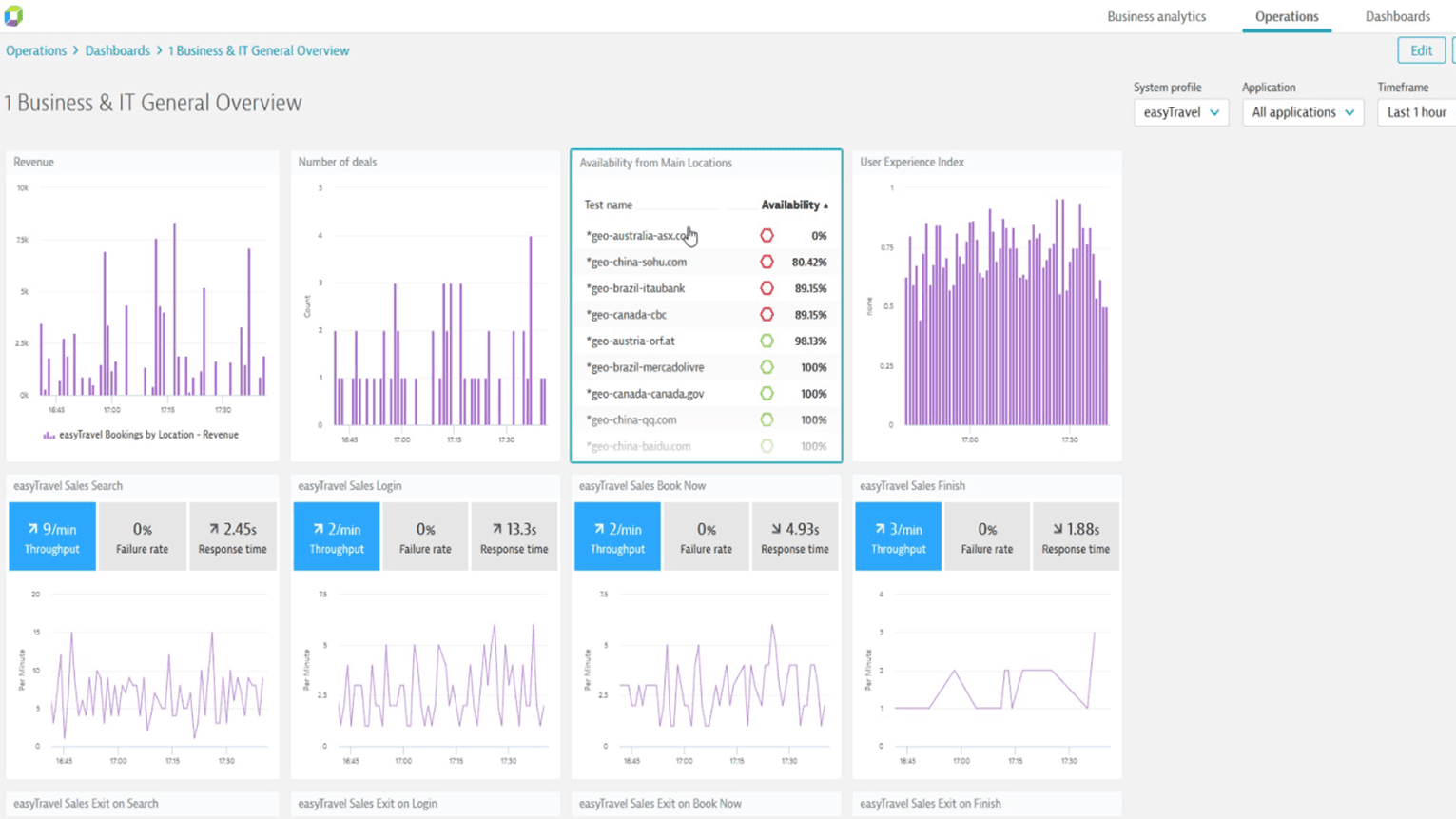The height and width of the screenshot is (819, 1456).
Task: Click the Edit button
Action: point(1421,50)
